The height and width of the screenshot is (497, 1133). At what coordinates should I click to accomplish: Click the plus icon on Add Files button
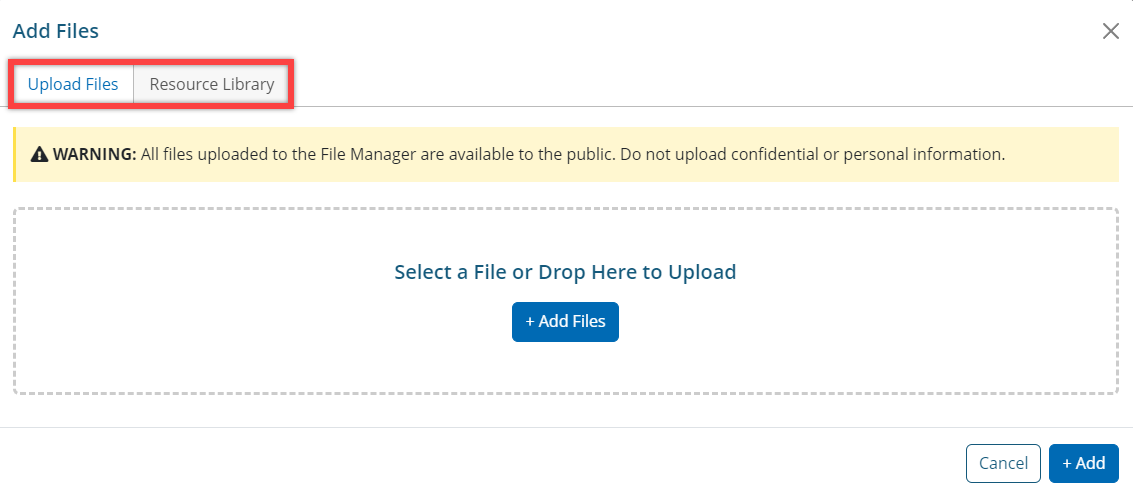click(x=530, y=322)
